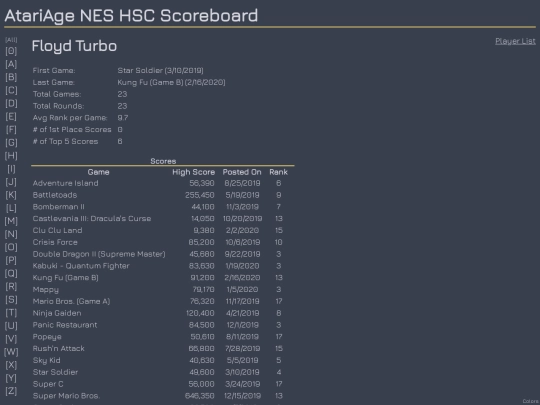Filter players by letter [O]
This screenshot has width=540, height=405.
coord(11,247)
